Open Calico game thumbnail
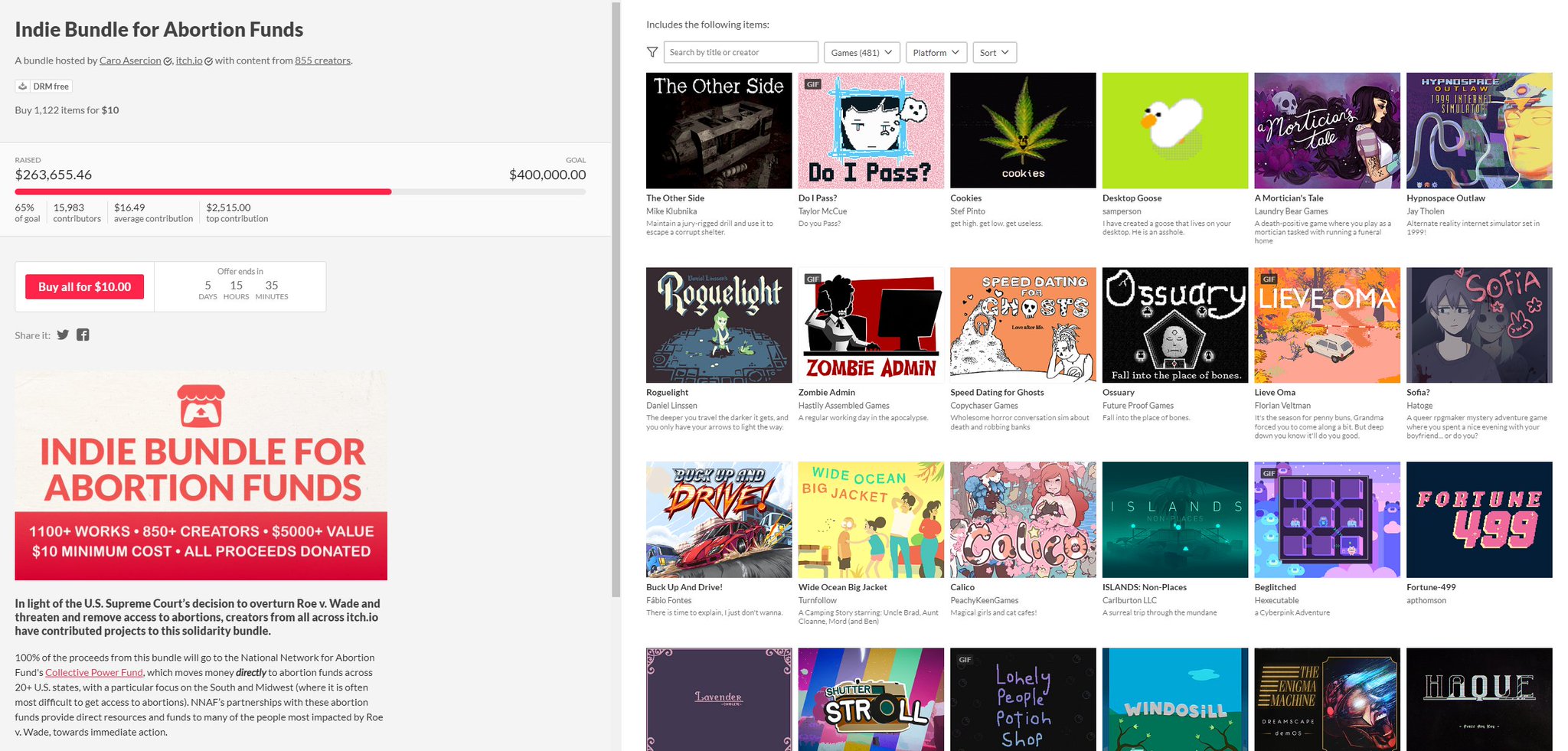This screenshot has height=751, width=1568. pos(1024,520)
